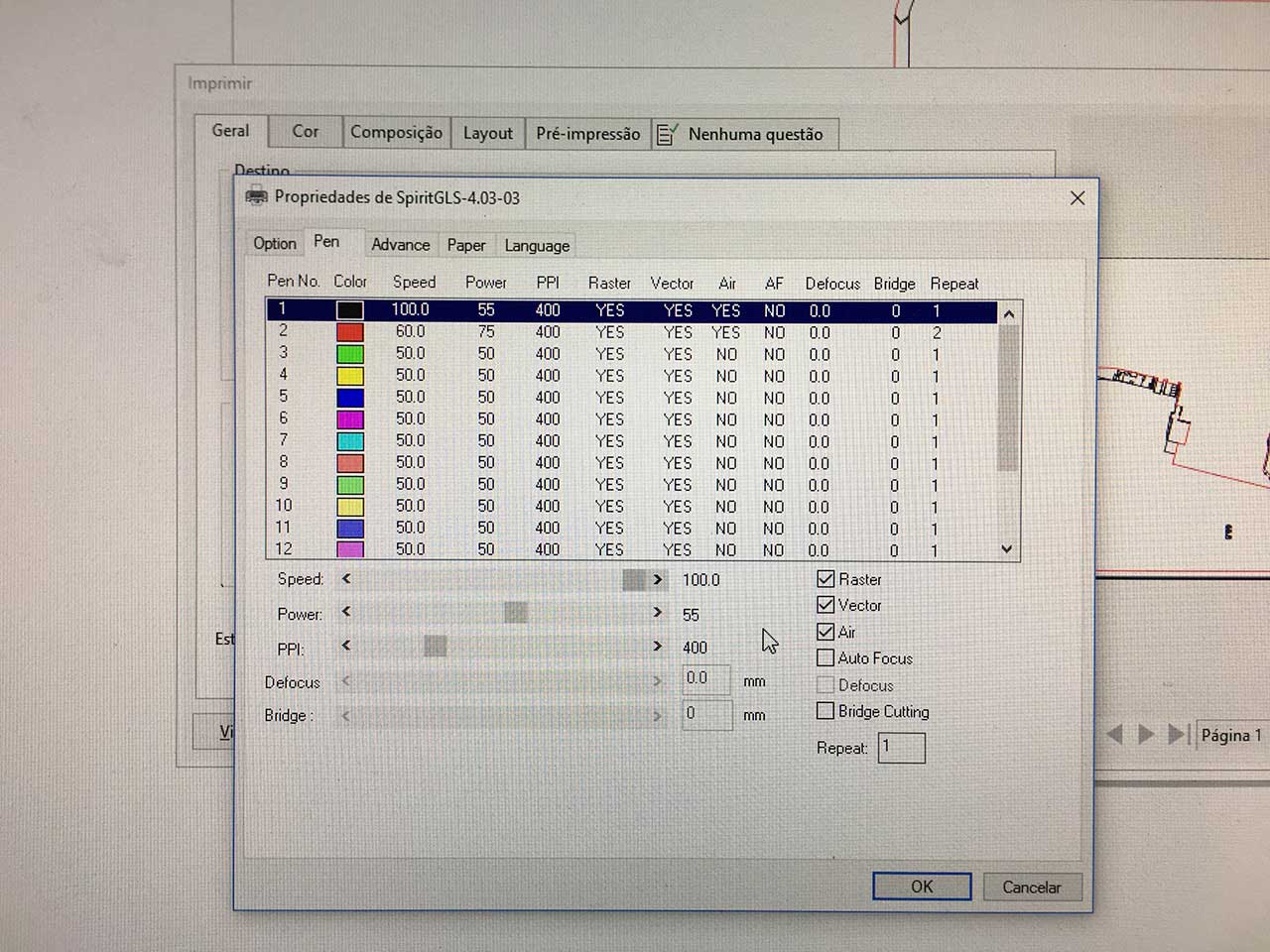Toggle the Raster checkbox
Screen dimensions: 1270x952
825,578
